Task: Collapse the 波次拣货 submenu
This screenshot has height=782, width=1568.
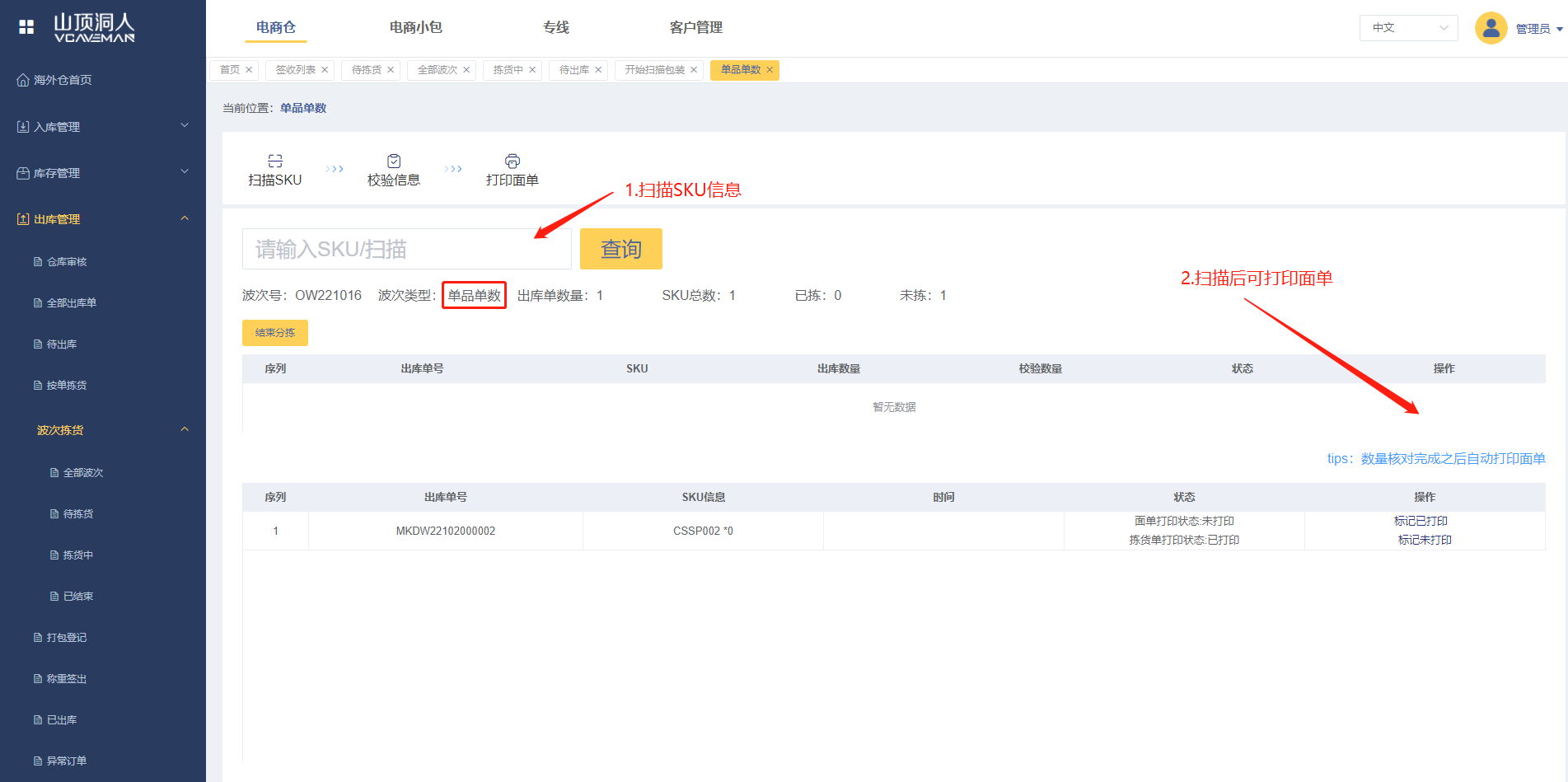Action: tap(185, 429)
